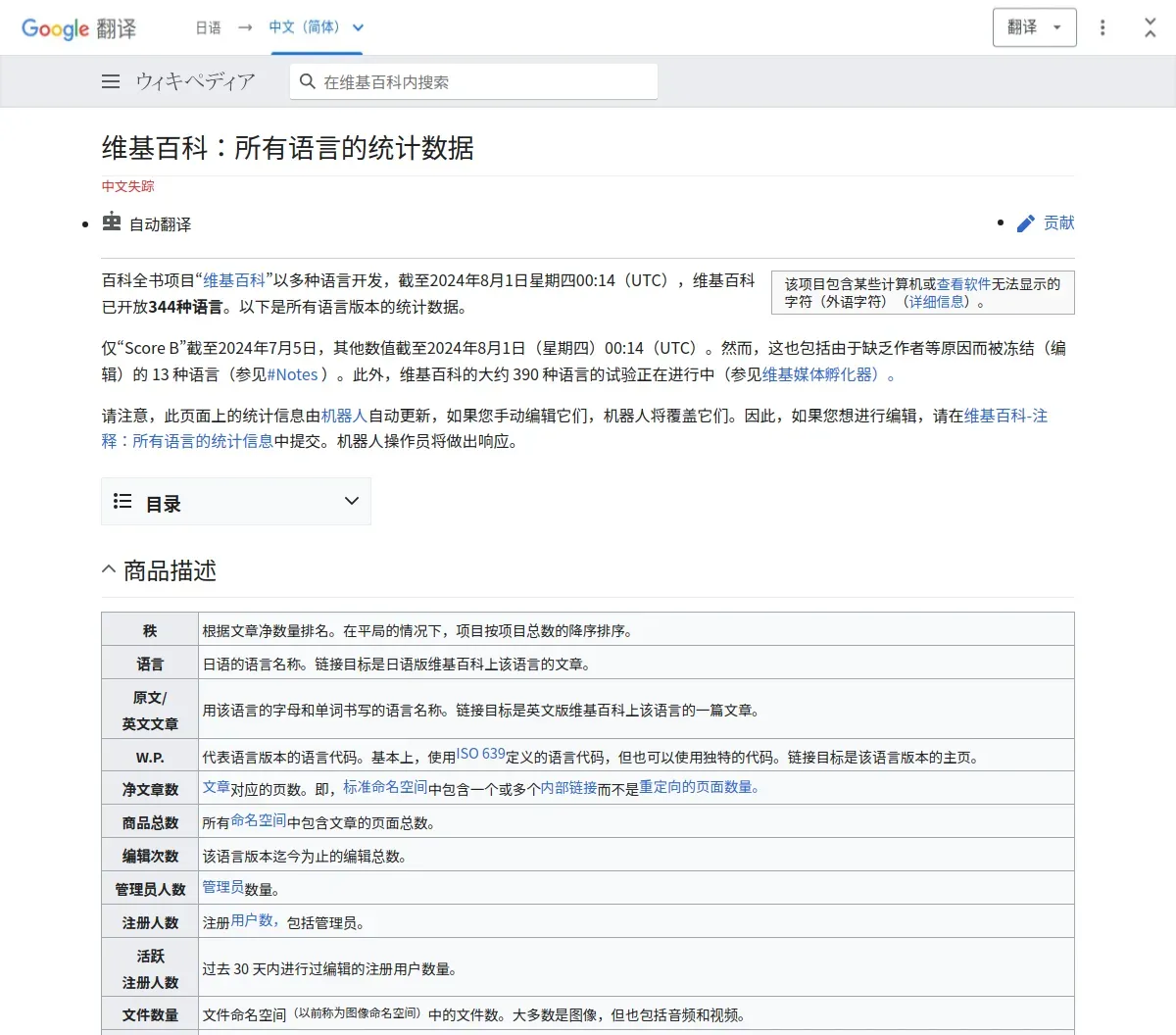Click the 净文章数 header cell
This screenshot has height=1035, width=1176.
(x=150, y=789)
